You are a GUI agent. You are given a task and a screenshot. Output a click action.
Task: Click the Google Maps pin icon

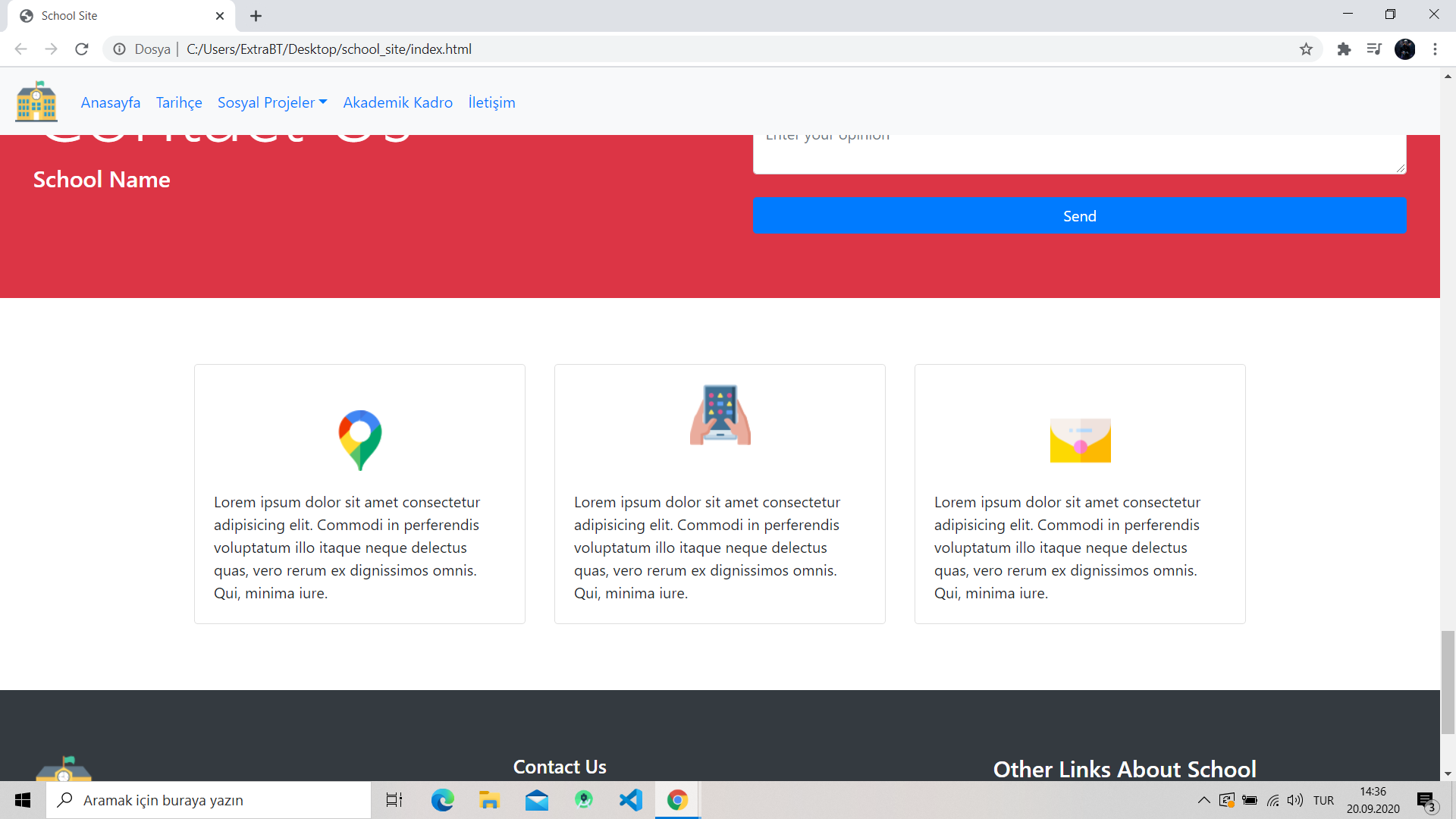tap(359, 440)
